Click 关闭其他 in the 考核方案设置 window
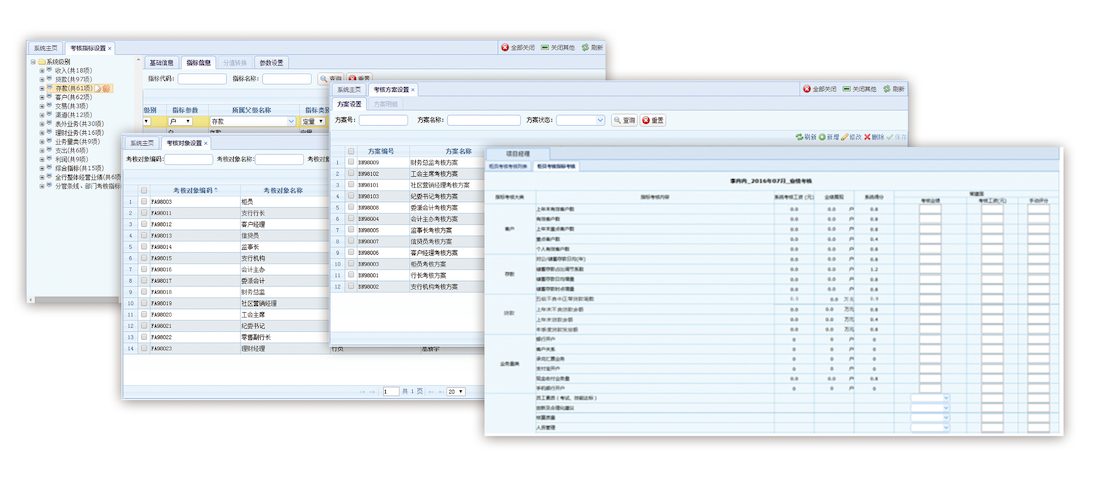1093x482 pixels. pyautogui.click(x=859, y=89)
